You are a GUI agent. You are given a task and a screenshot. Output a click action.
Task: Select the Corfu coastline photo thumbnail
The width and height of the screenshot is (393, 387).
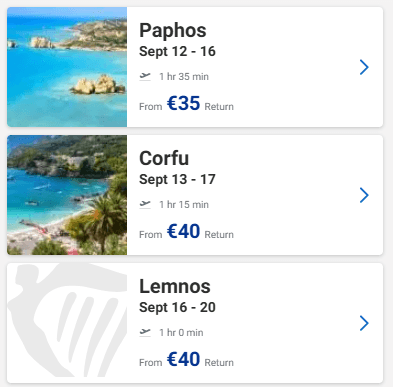[x=67, y=195]
